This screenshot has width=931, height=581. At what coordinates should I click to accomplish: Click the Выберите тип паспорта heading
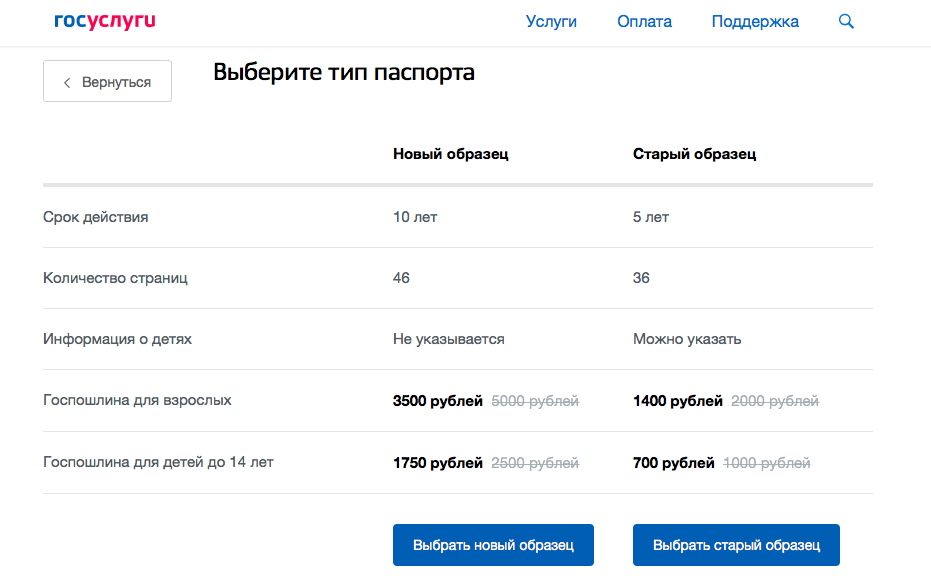tap(343, 73)
